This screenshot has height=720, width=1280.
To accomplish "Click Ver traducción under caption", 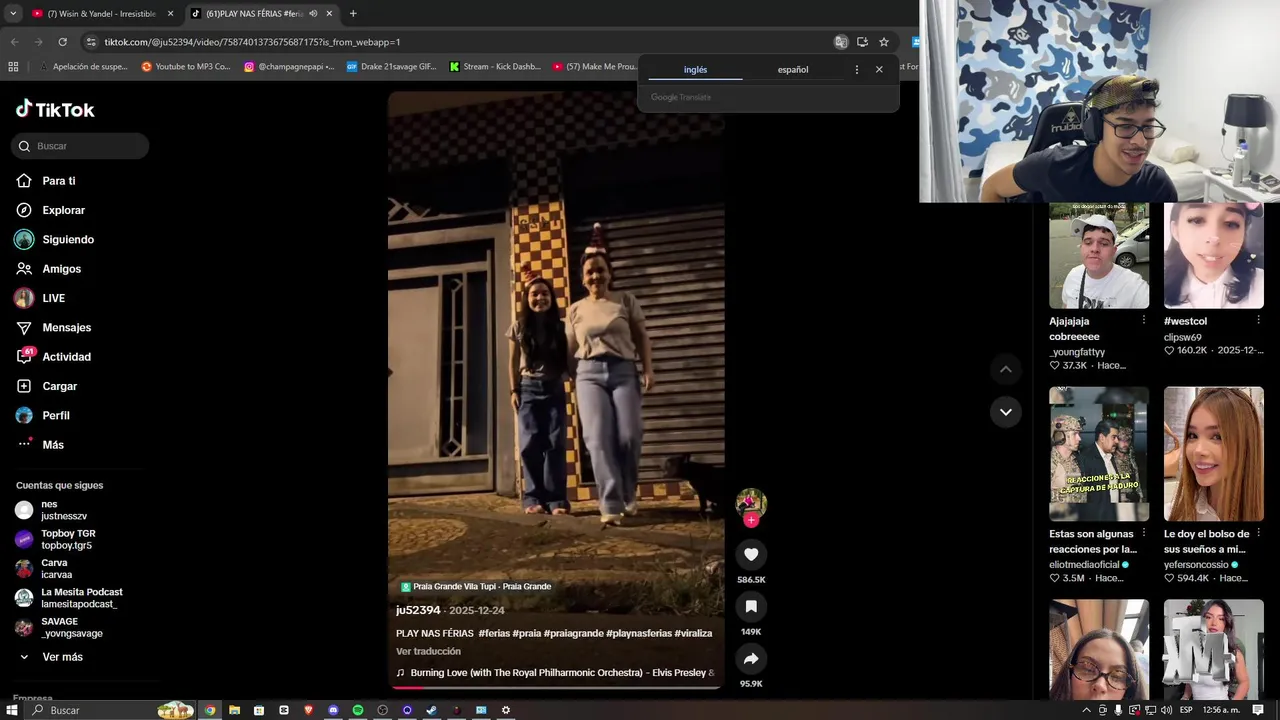I will pos(428,651).
